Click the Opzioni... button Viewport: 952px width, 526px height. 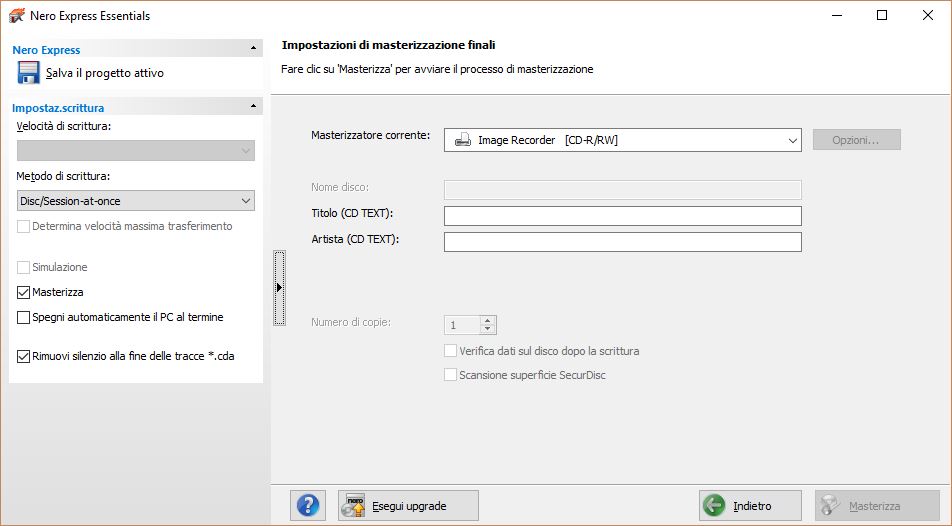click(857, 140)
